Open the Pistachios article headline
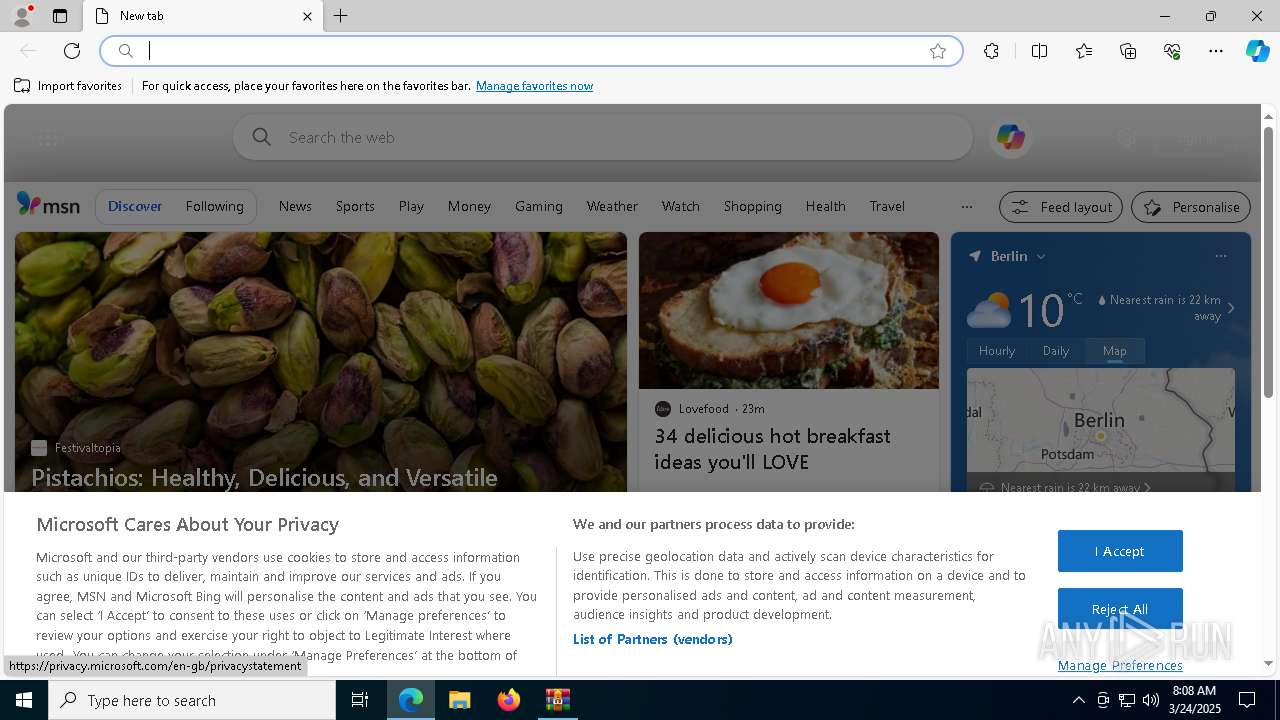 point(264,477)
